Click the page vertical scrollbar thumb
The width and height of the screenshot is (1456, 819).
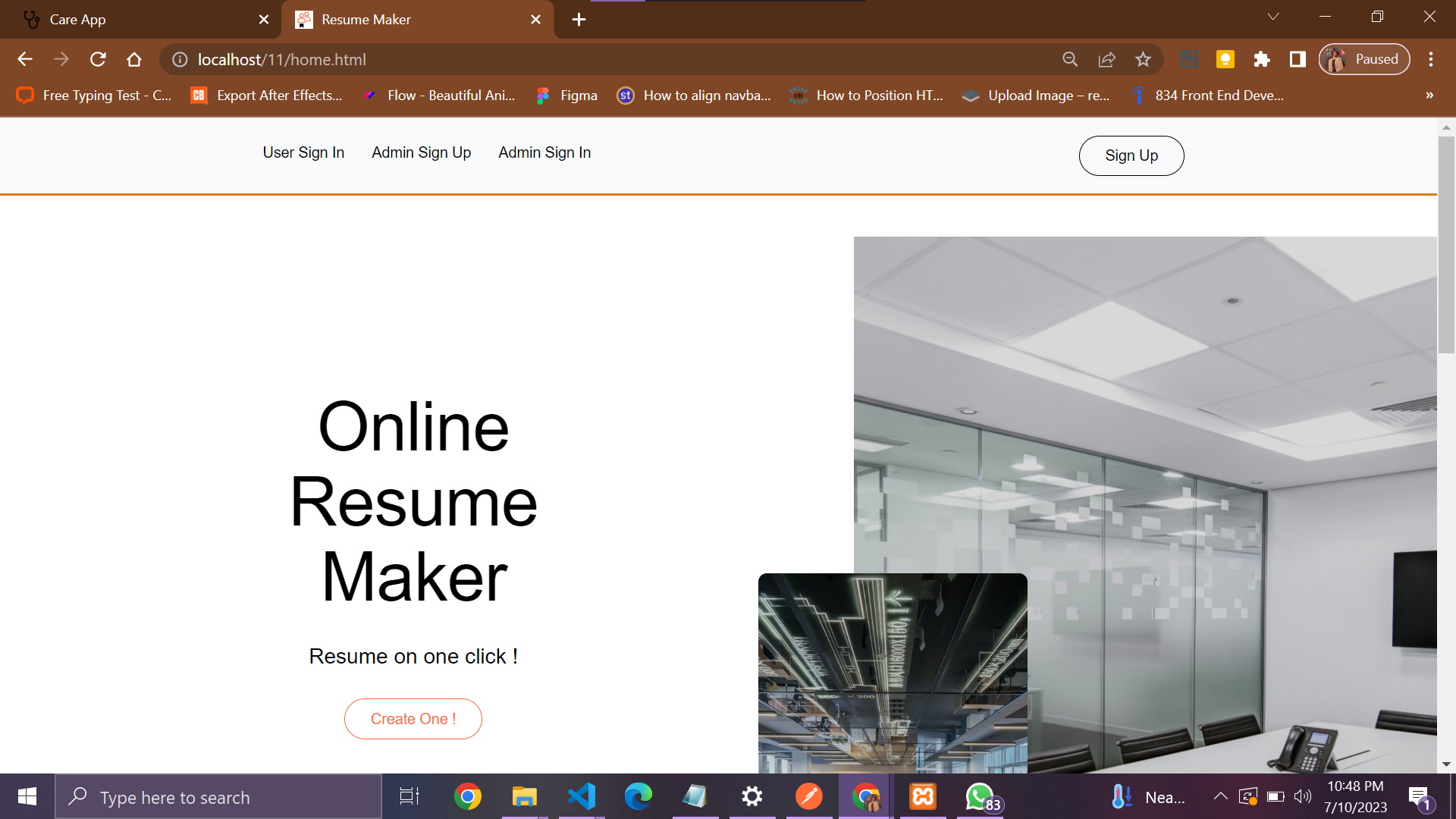pos(1446,243)
